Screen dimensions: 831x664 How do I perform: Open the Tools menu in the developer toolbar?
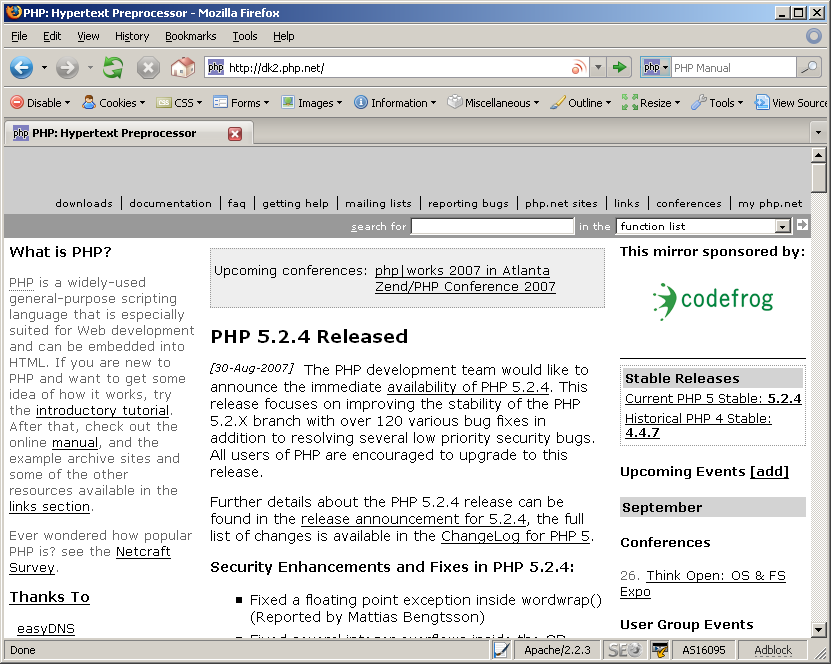717,103
